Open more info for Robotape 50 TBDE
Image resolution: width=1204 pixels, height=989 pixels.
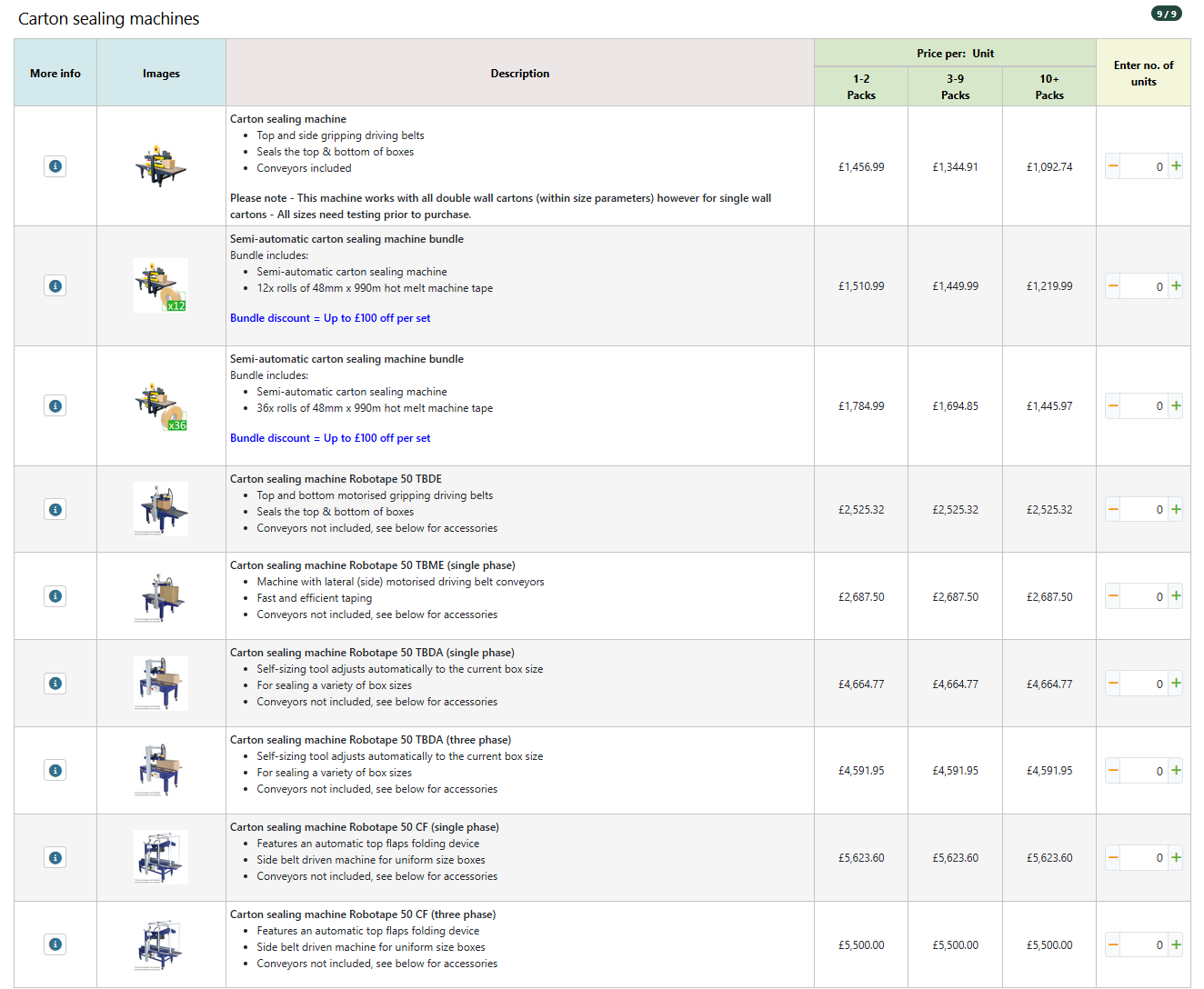[x=55, y=510]
